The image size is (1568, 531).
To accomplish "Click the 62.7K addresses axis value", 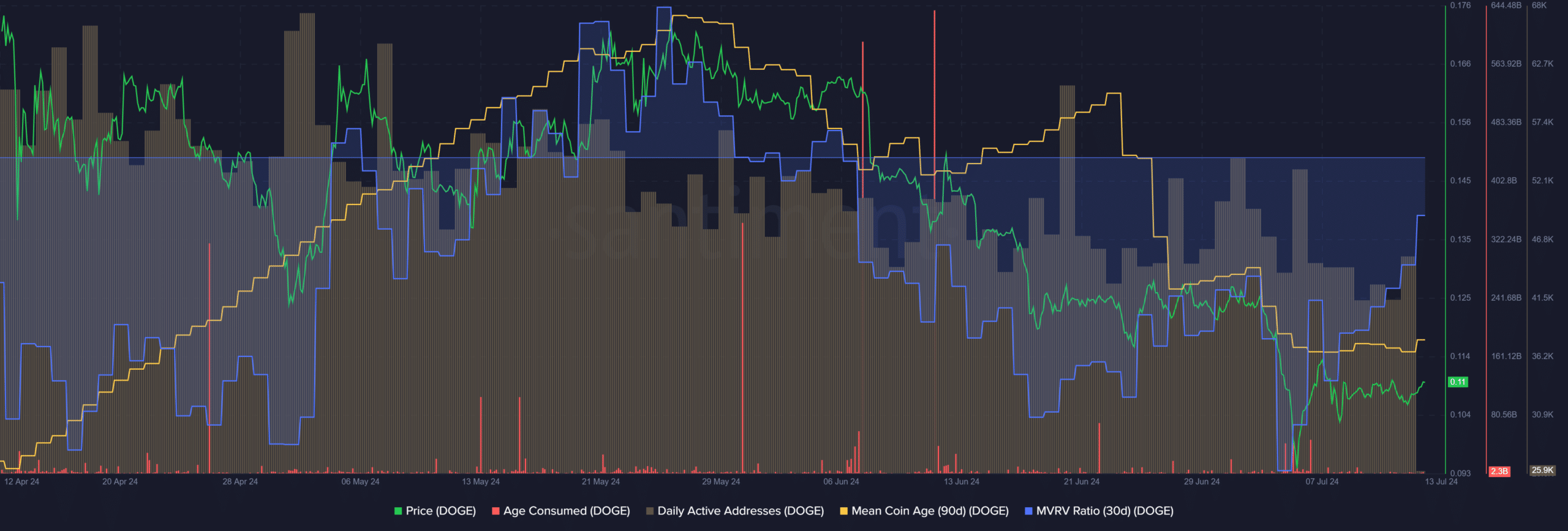I will [1542, 64].
